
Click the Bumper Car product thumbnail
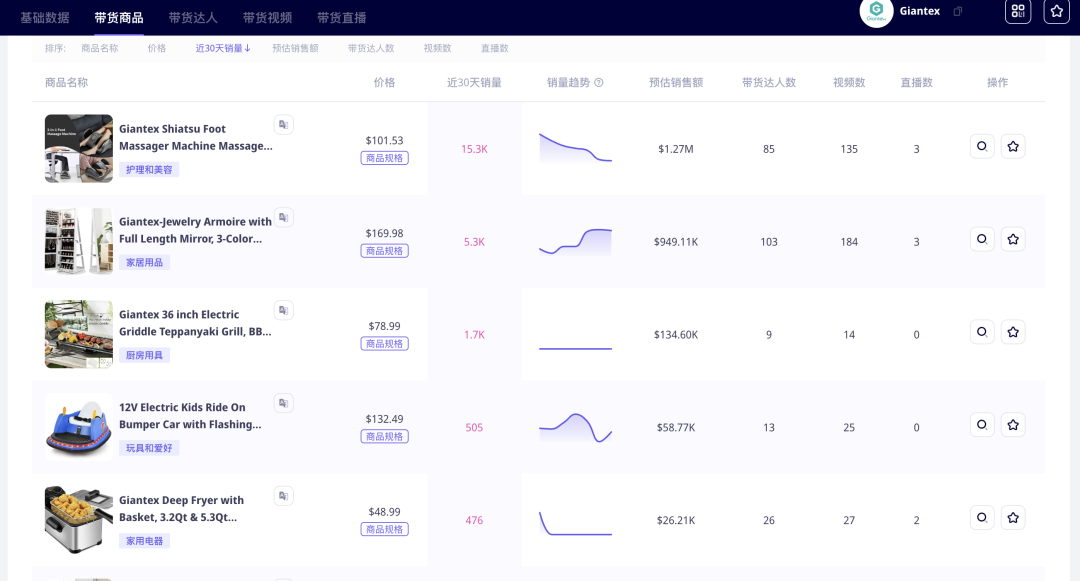pyautogui.click(x=79, y=425)
